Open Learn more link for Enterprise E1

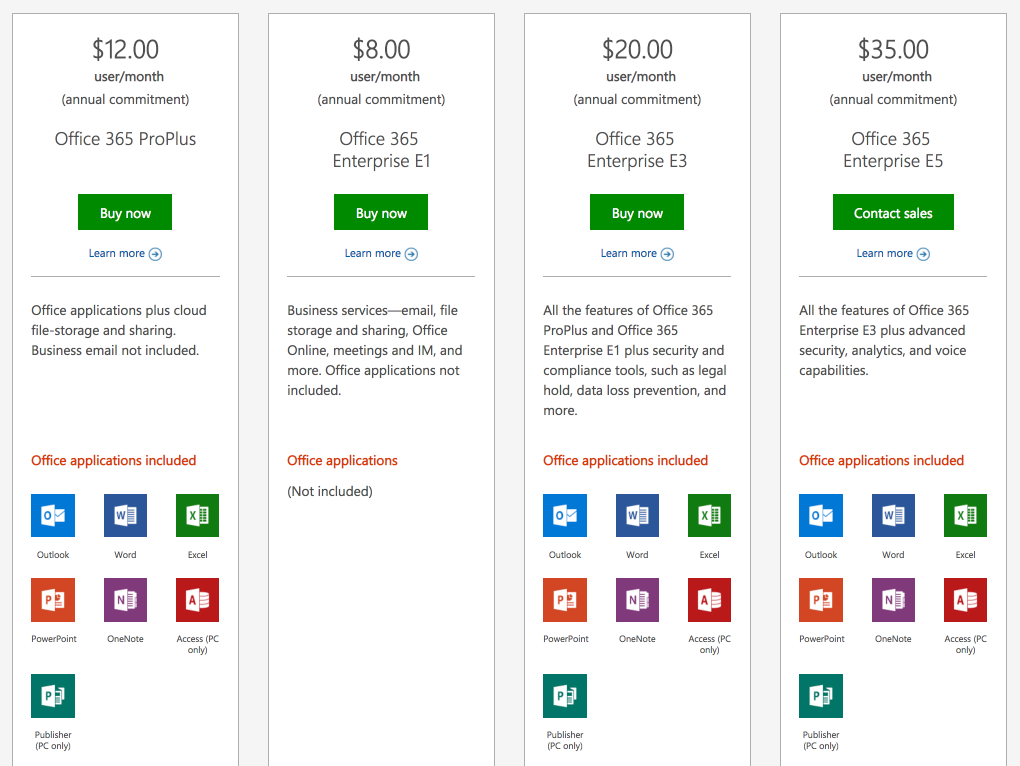click(x=381, y=254)
